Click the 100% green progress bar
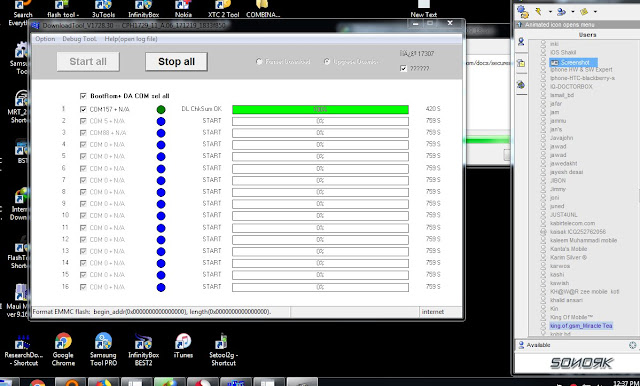Screen dimensions: 640x386 (320, 109)
